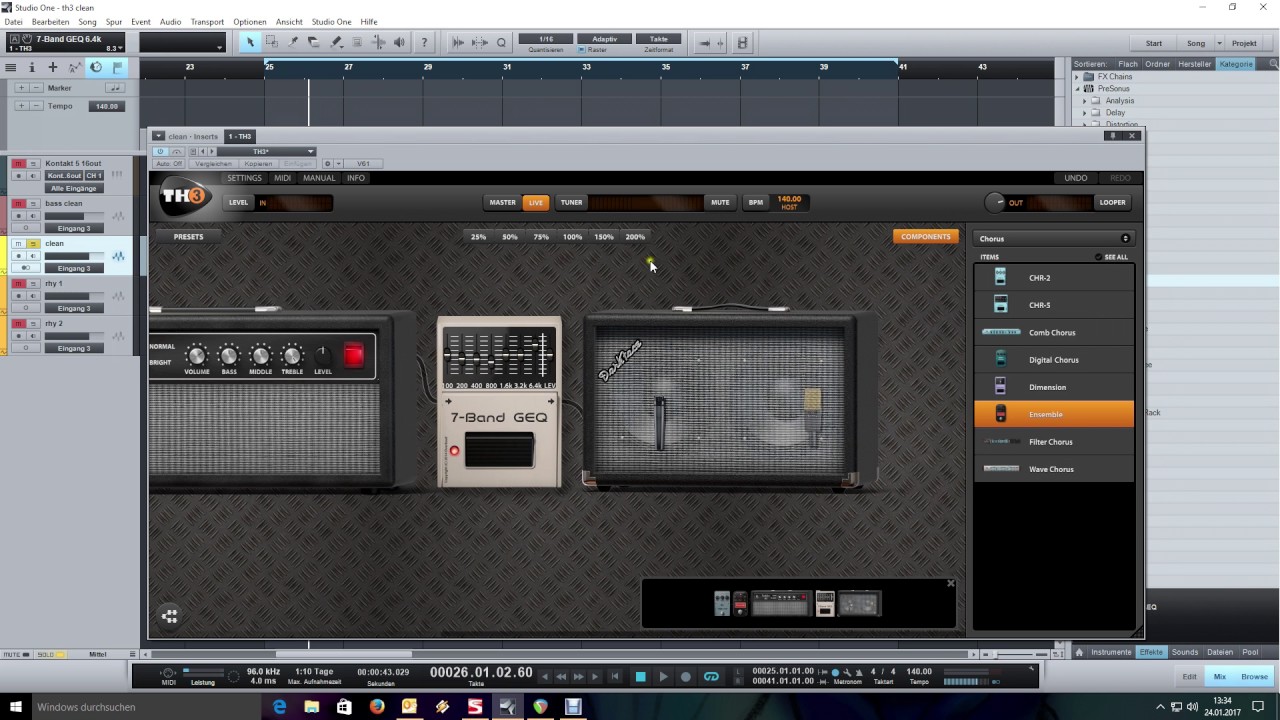This screenshot has width=1280, height=720.
Task: Open the Takte Zeitformat dropdown
Action: click(x=659, y=39)
